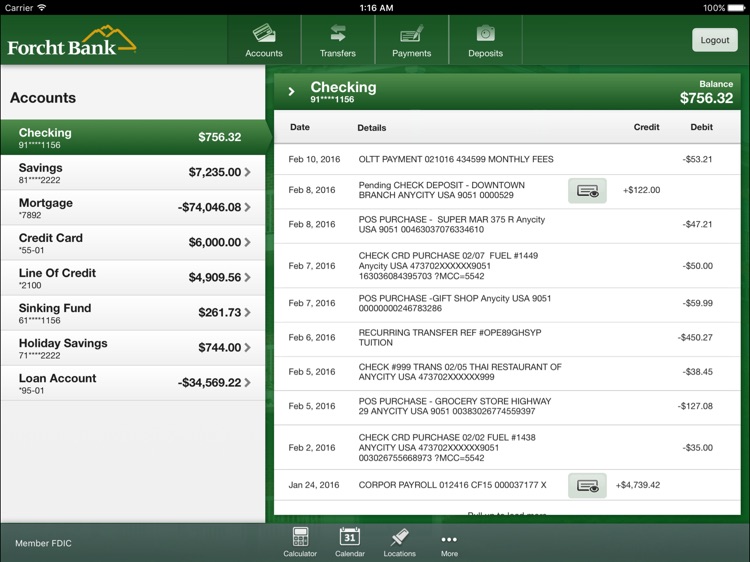This screenshot has height=562, width=750.
Task: Tap the Wi-Fi icon in status bar
Action: 42,7
